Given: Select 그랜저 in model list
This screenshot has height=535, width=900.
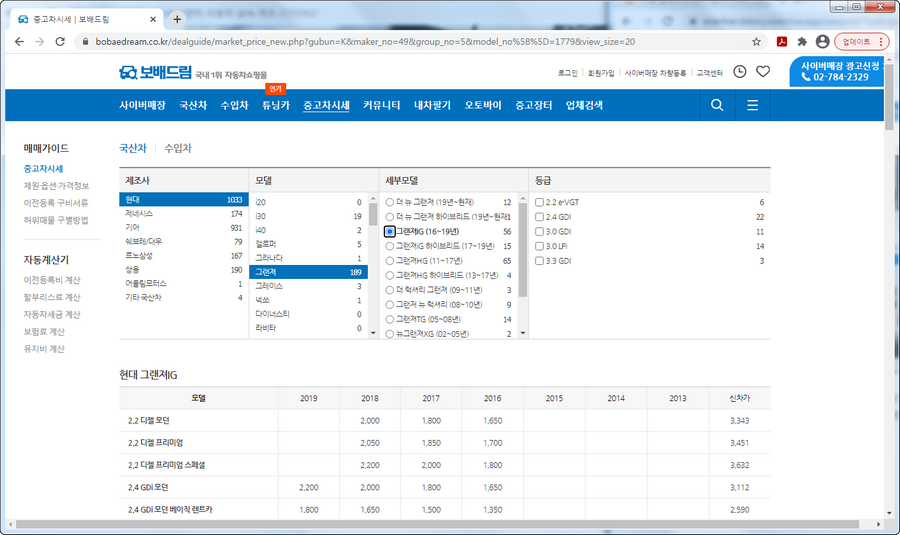Looking at the screenshot, I should pos(308,272).
